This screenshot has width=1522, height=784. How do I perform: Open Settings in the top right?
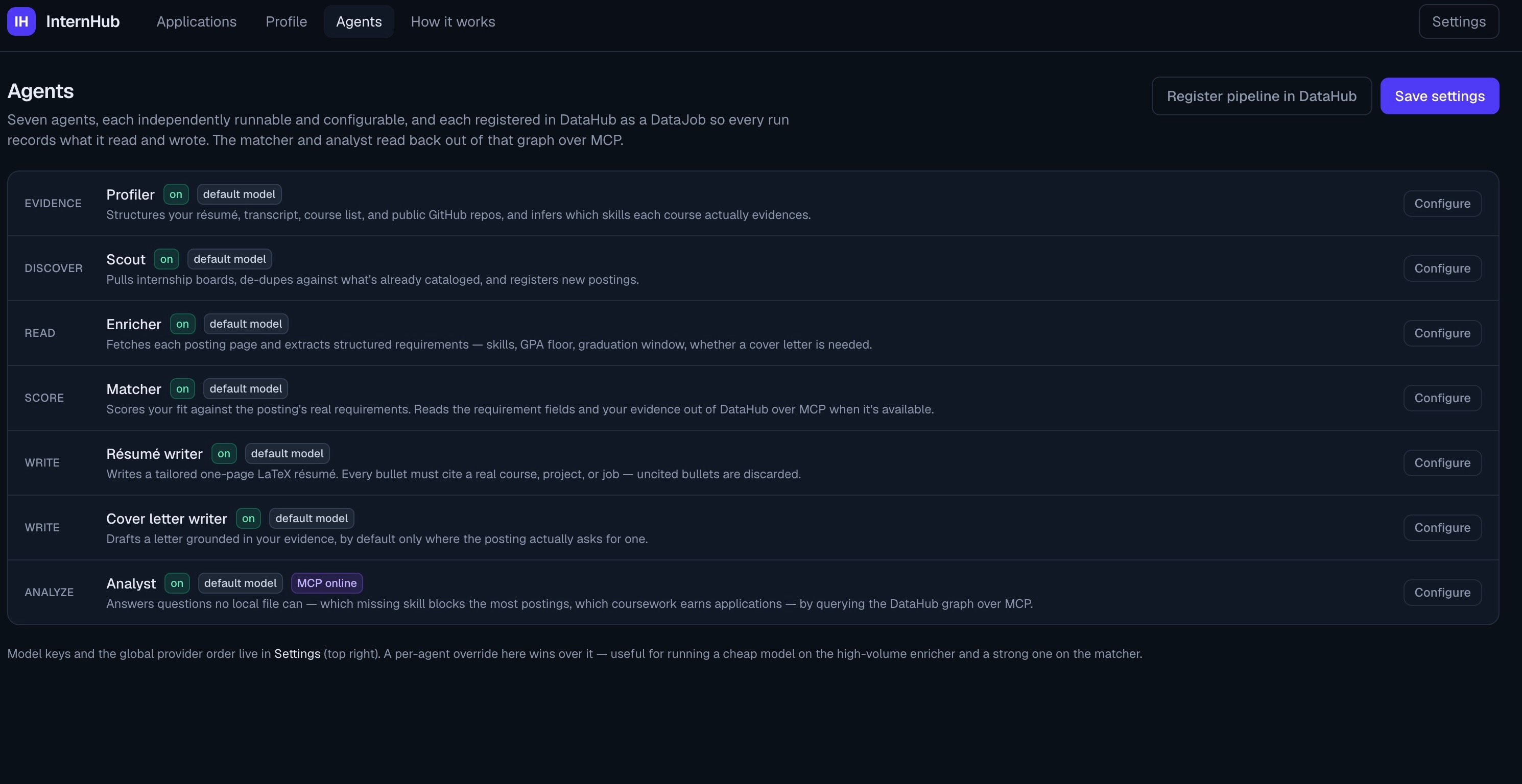pos(1459,22)
